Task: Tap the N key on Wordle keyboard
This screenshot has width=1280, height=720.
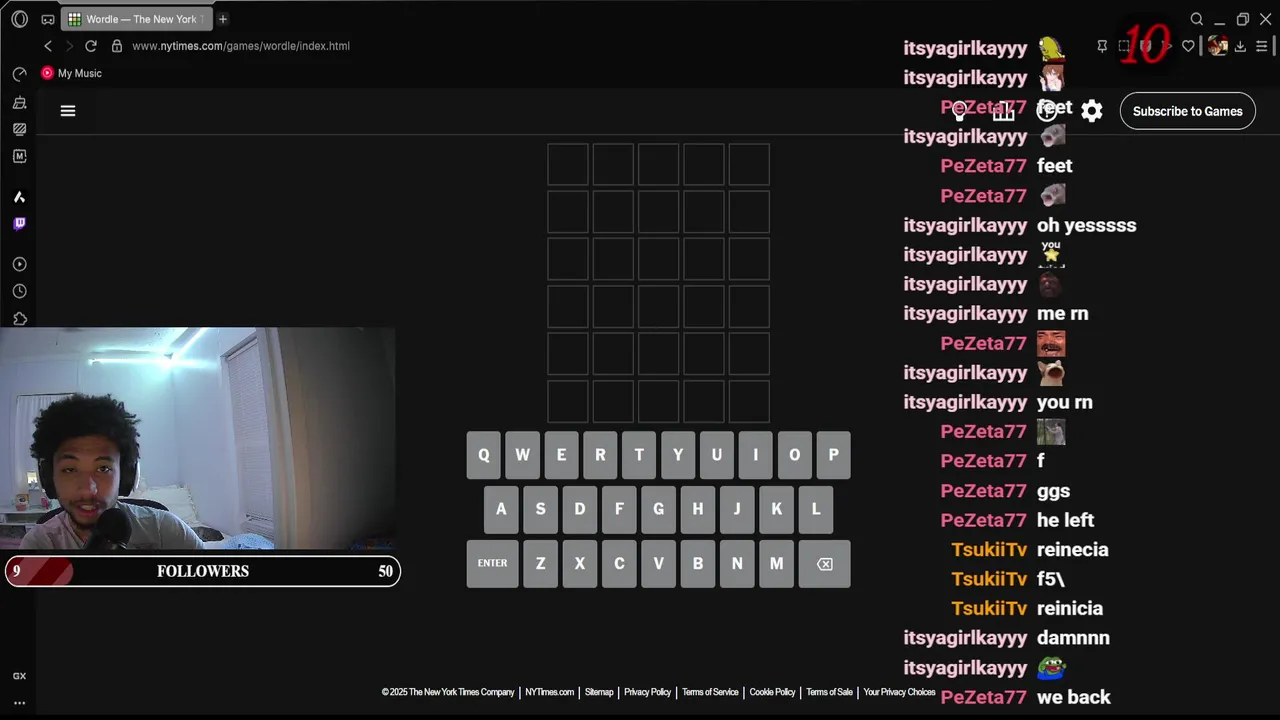Action: 737,564
